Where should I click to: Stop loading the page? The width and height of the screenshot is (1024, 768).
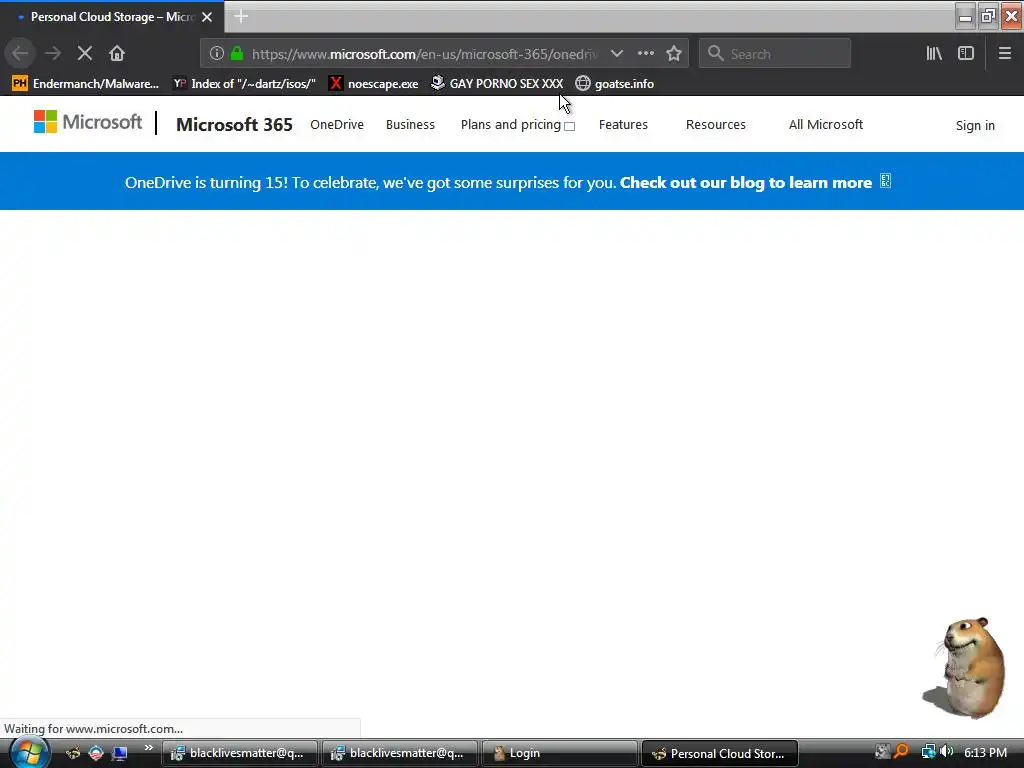(x=85, y=54)
